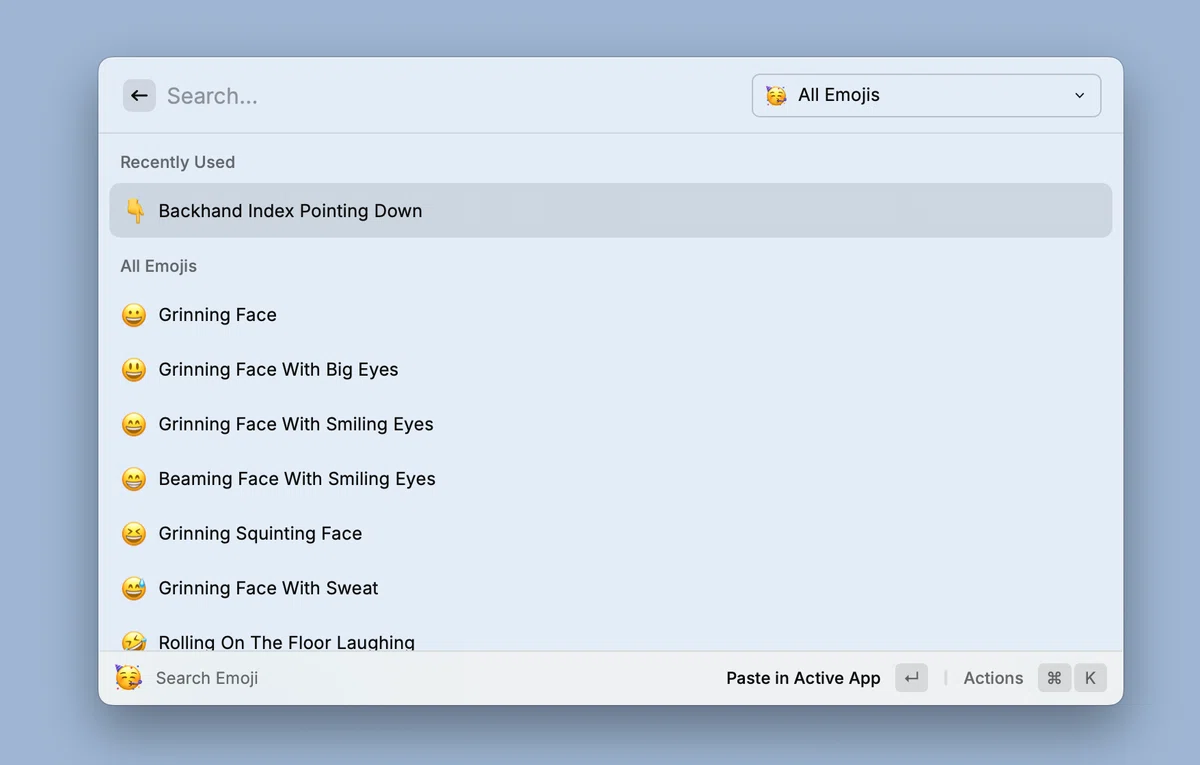The width and height of the screenshot is (1200, 765).
Task: Click the Grinning Face With Smiling Eyes emoji
Action: 134,424
